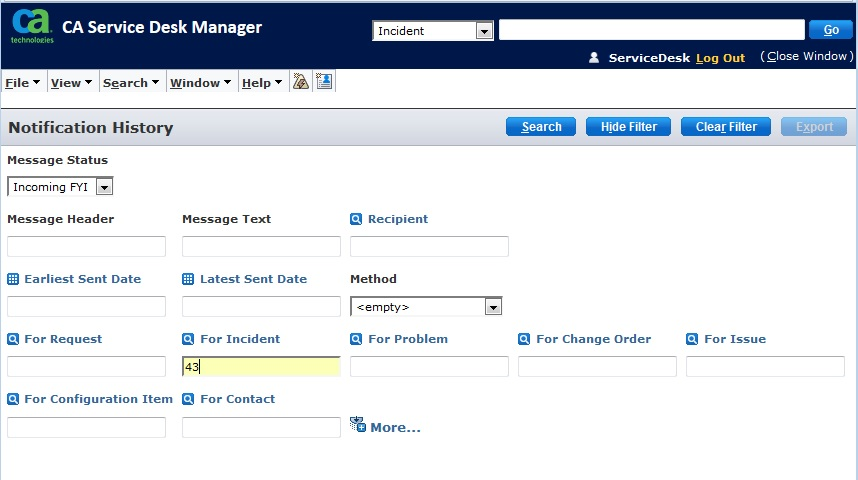Focus the Earliest Sent Date input field
The image size is (858, 480).
[x=86, y=306]
